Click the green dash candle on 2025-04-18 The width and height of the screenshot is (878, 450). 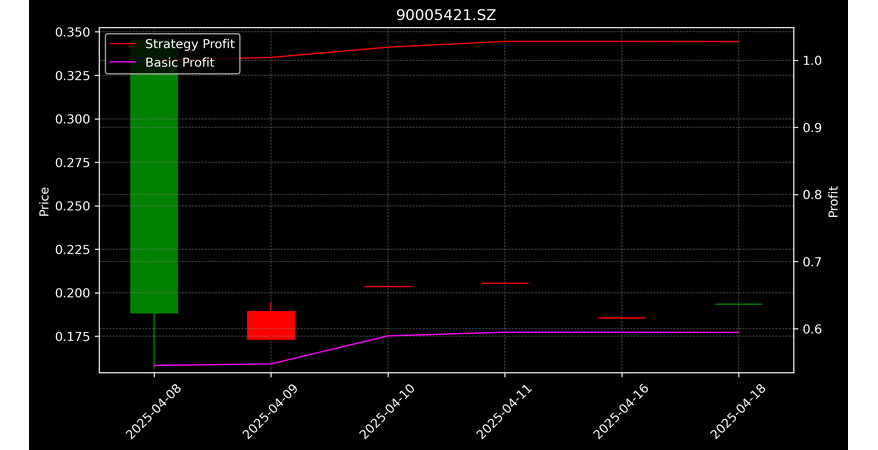pyautogui.click(x=739, y=304)
